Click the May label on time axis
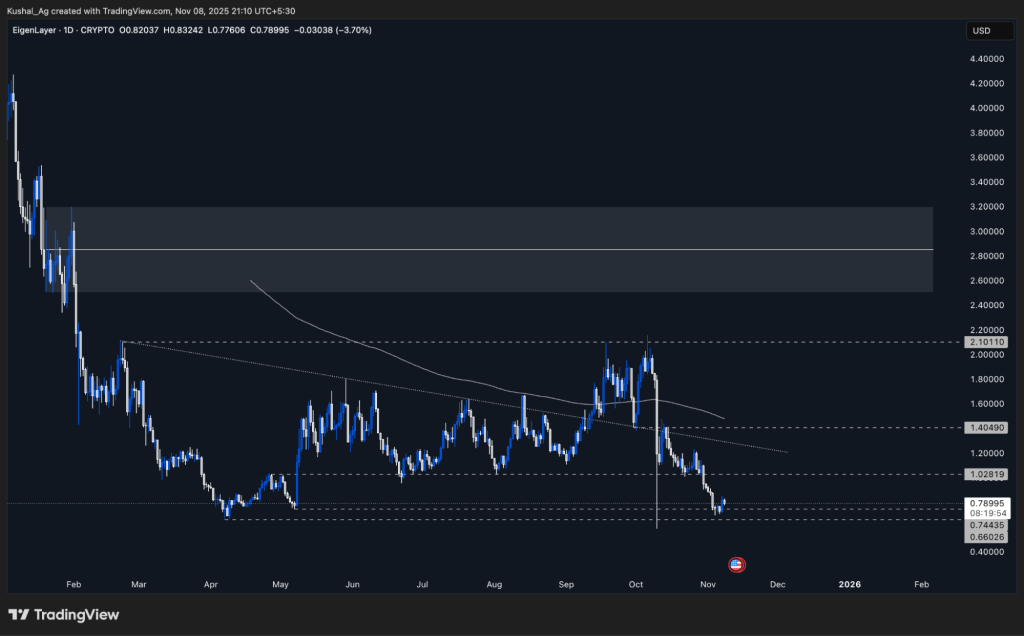 tap(280, 584)
